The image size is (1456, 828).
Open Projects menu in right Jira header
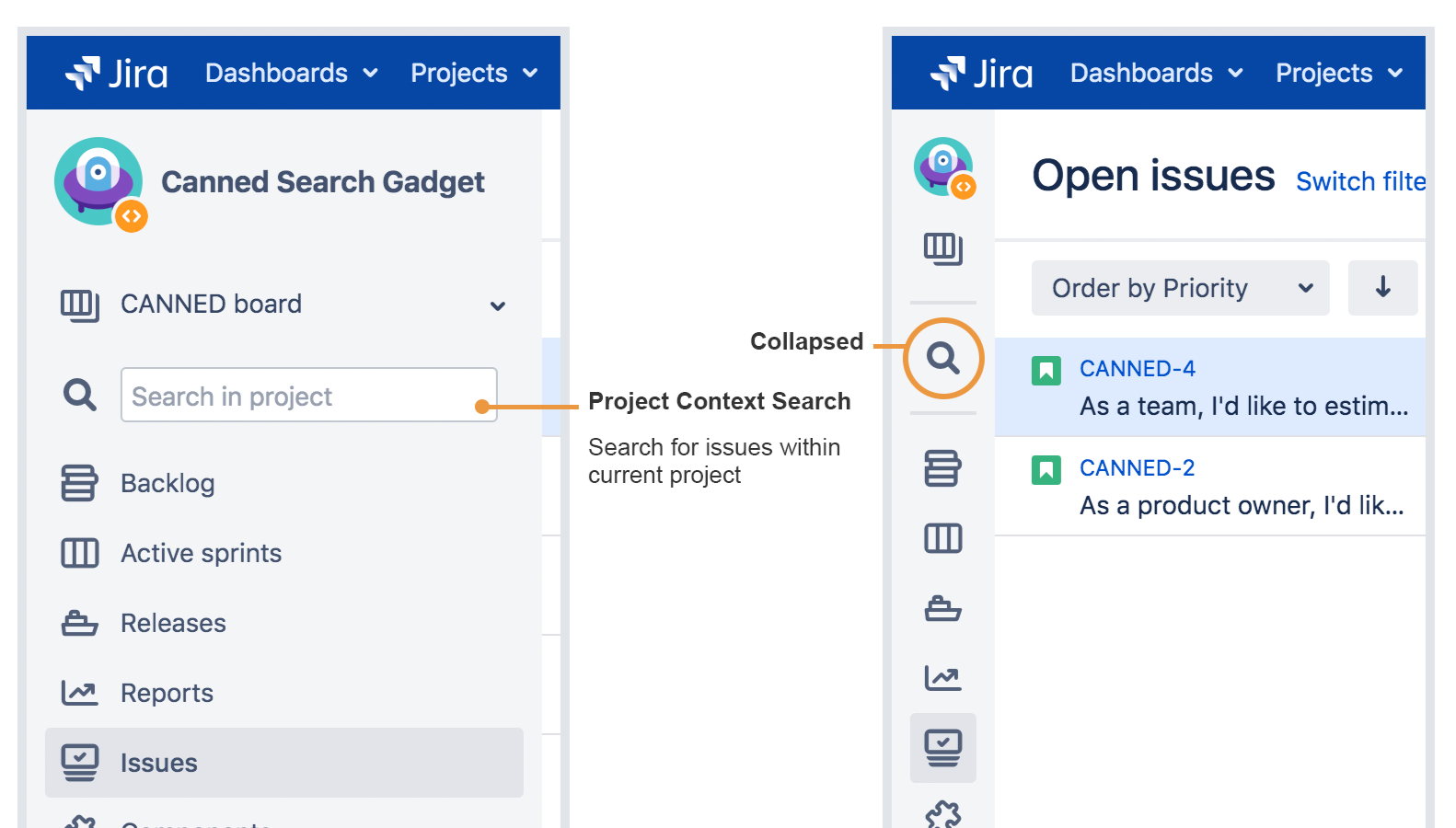tap(1338, 73)
